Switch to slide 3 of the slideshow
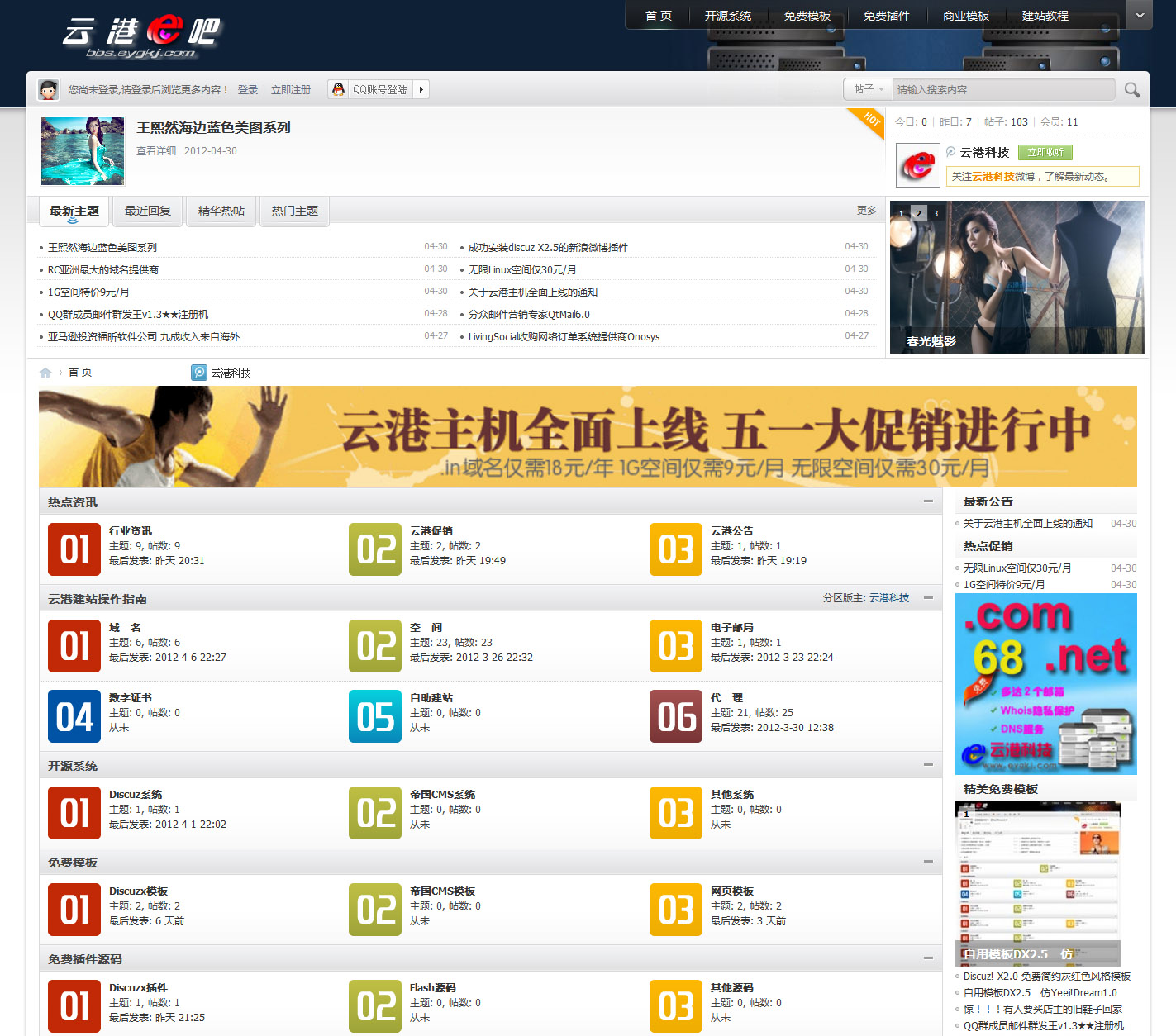 [936, 213]
